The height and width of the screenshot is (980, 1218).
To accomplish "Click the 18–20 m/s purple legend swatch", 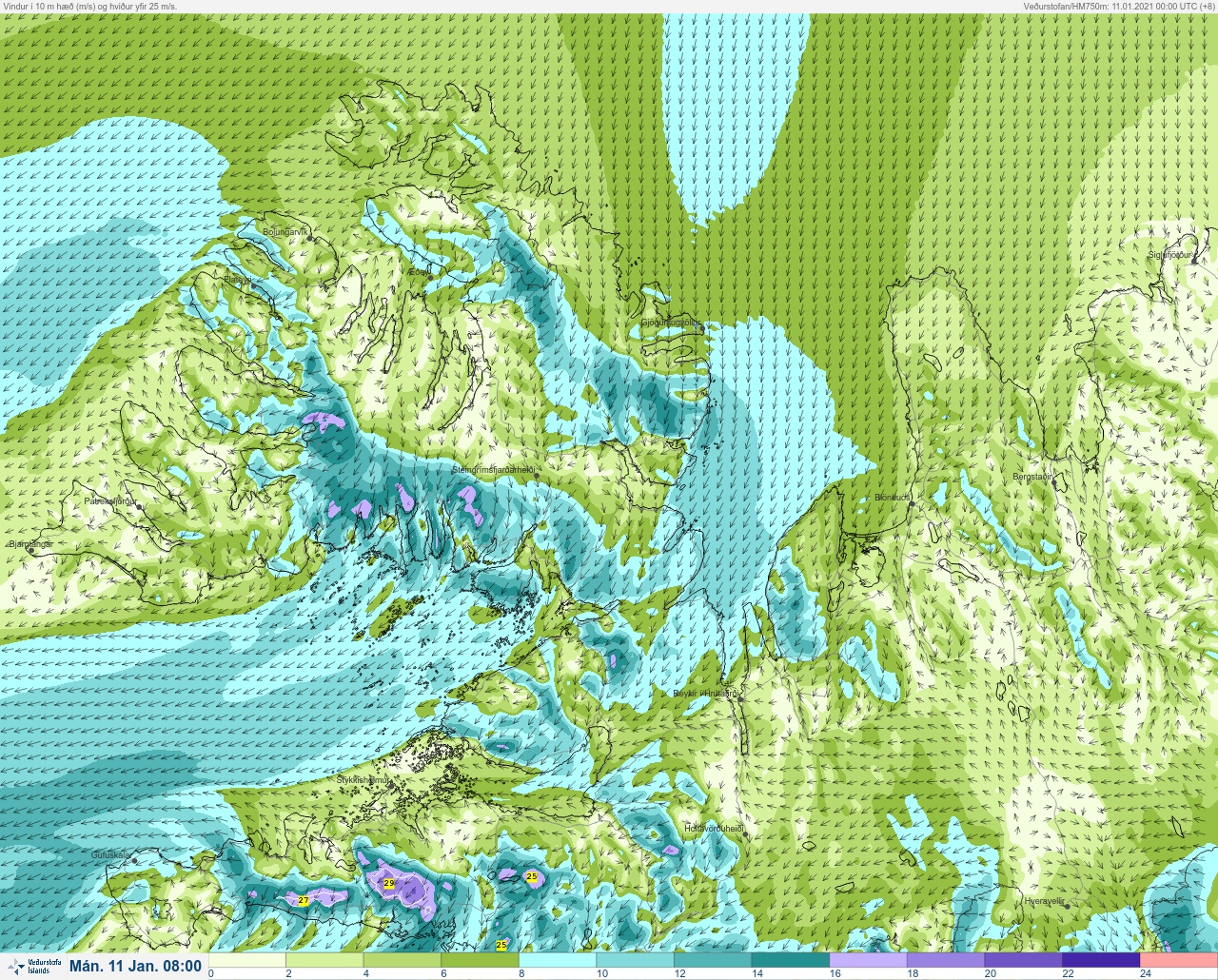I will coord(946,960).
